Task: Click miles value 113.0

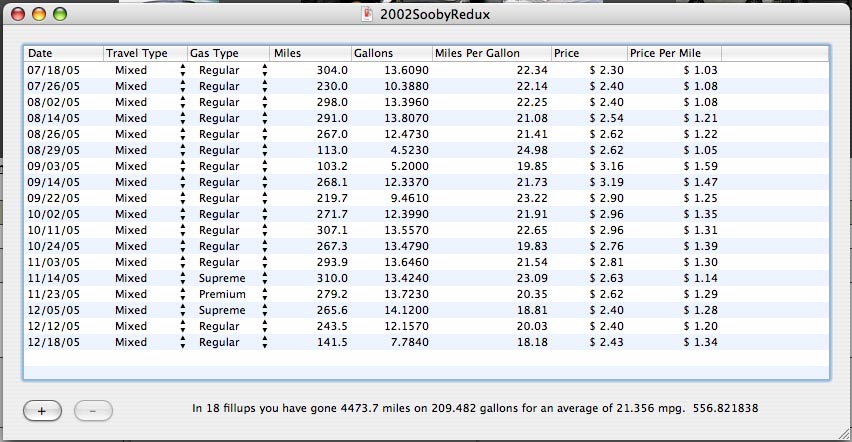Action: (332, 150)
